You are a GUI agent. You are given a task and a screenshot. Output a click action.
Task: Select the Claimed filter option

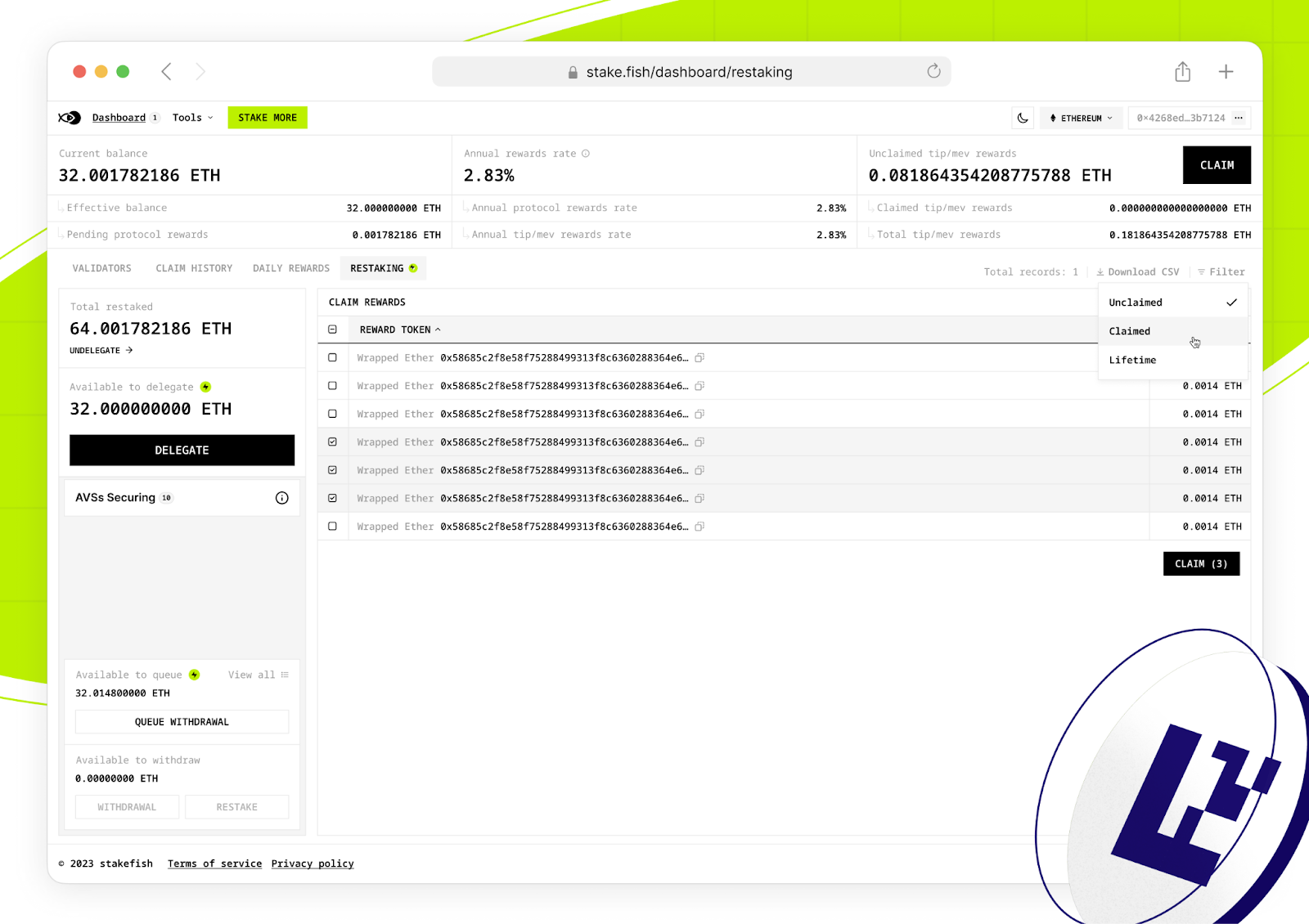[1172, 331]
